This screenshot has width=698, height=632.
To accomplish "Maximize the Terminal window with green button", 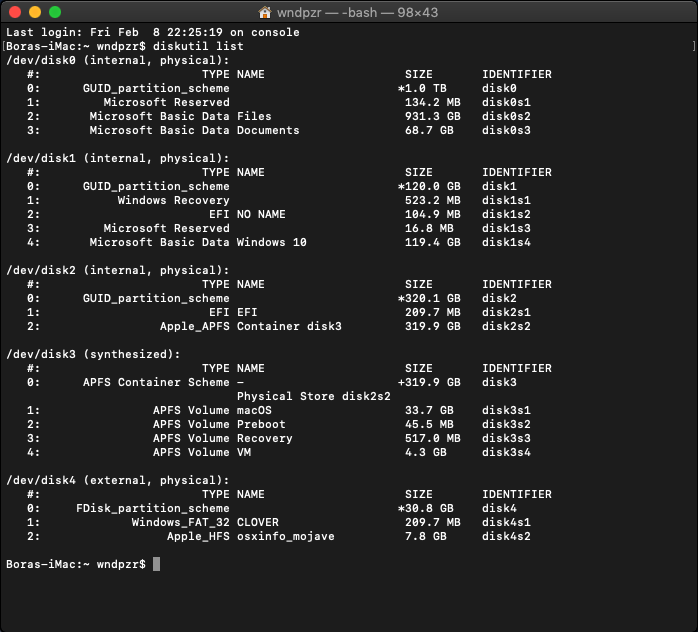I will click(54, 13).
